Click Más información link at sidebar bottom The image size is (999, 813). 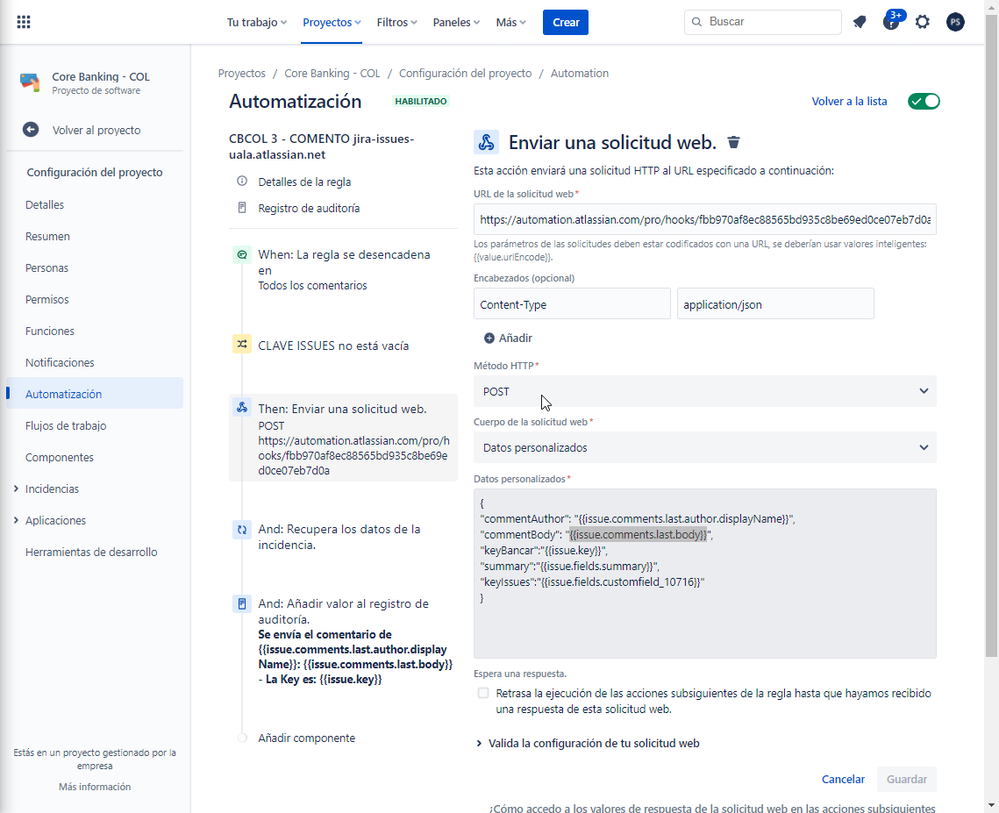click(x=95, y=787)
